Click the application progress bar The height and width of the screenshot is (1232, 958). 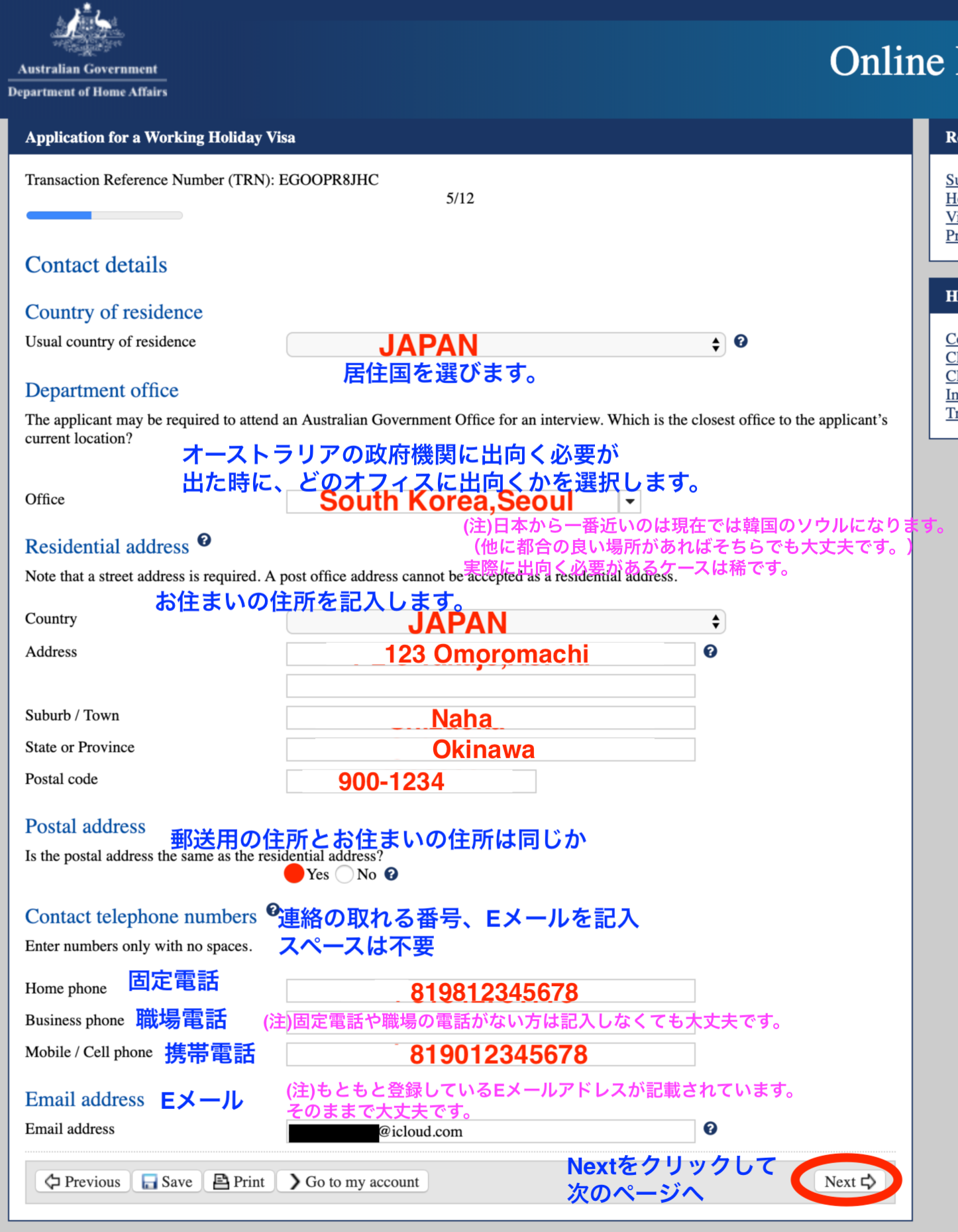pyautogui.click(x=104, y=215)
